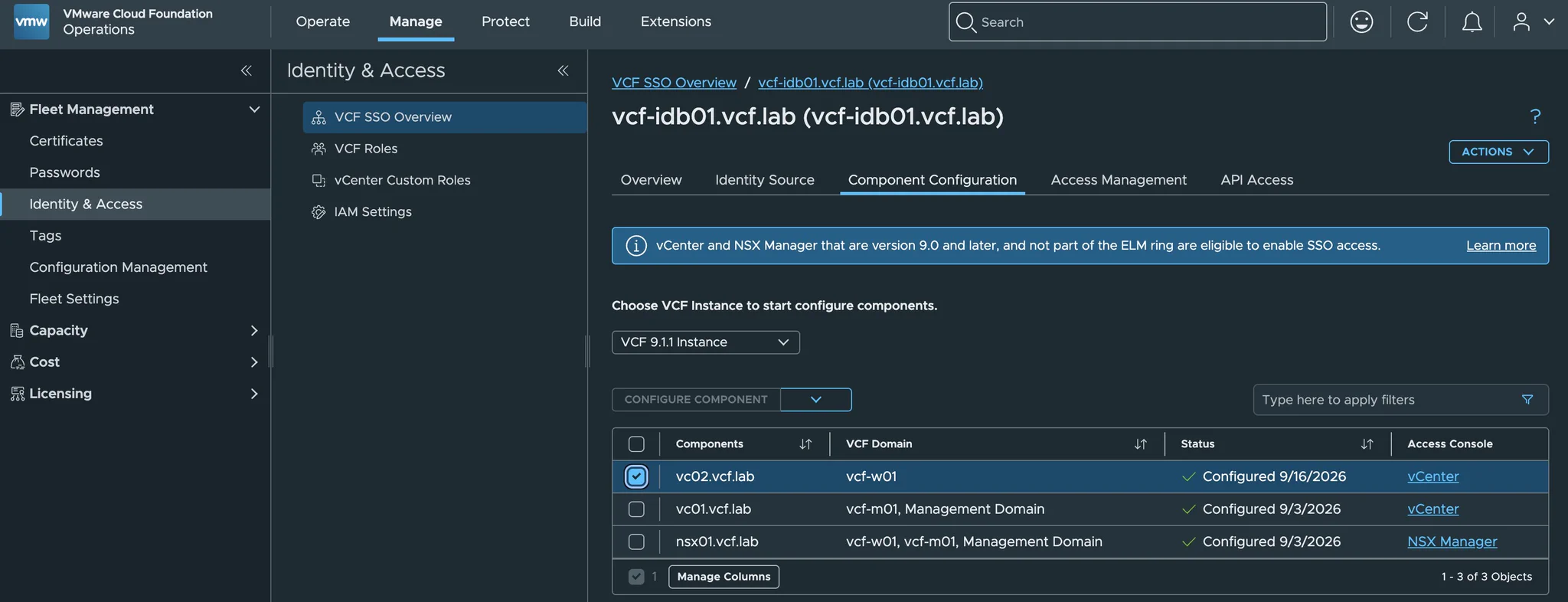Sort by the Components column
Image resolution: width=1568 pixels, height=602 pixels.
point(805,444)
